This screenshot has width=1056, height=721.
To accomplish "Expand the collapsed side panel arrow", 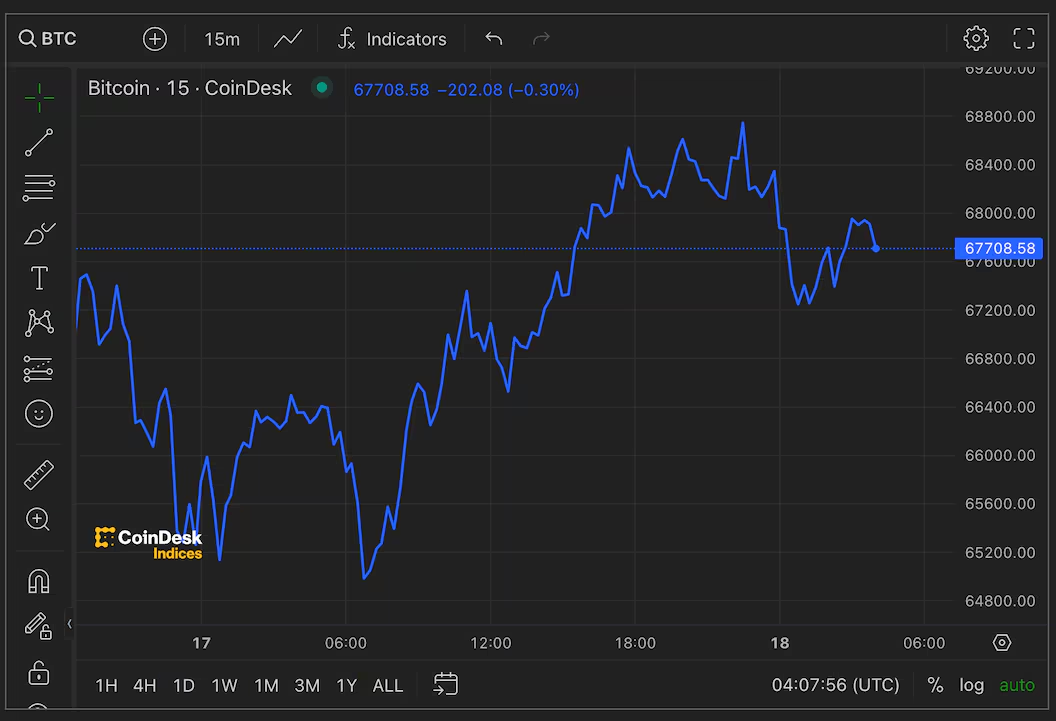I will (x=69, y=624).
